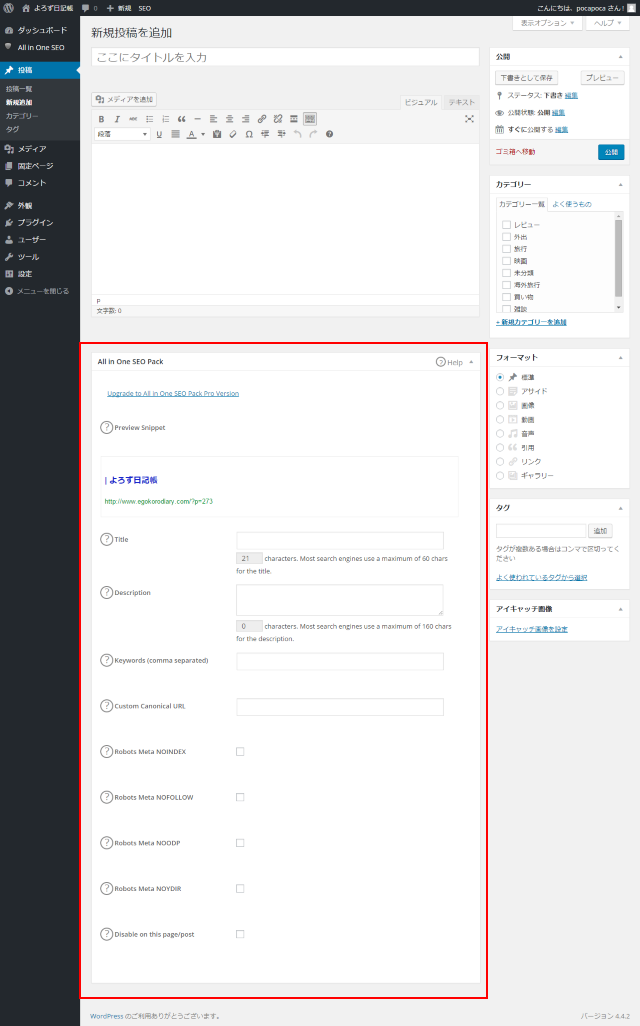Screen dimensions: 640x1026
Task: Check the 旅行 category
Action: click(x=507, y=249)
